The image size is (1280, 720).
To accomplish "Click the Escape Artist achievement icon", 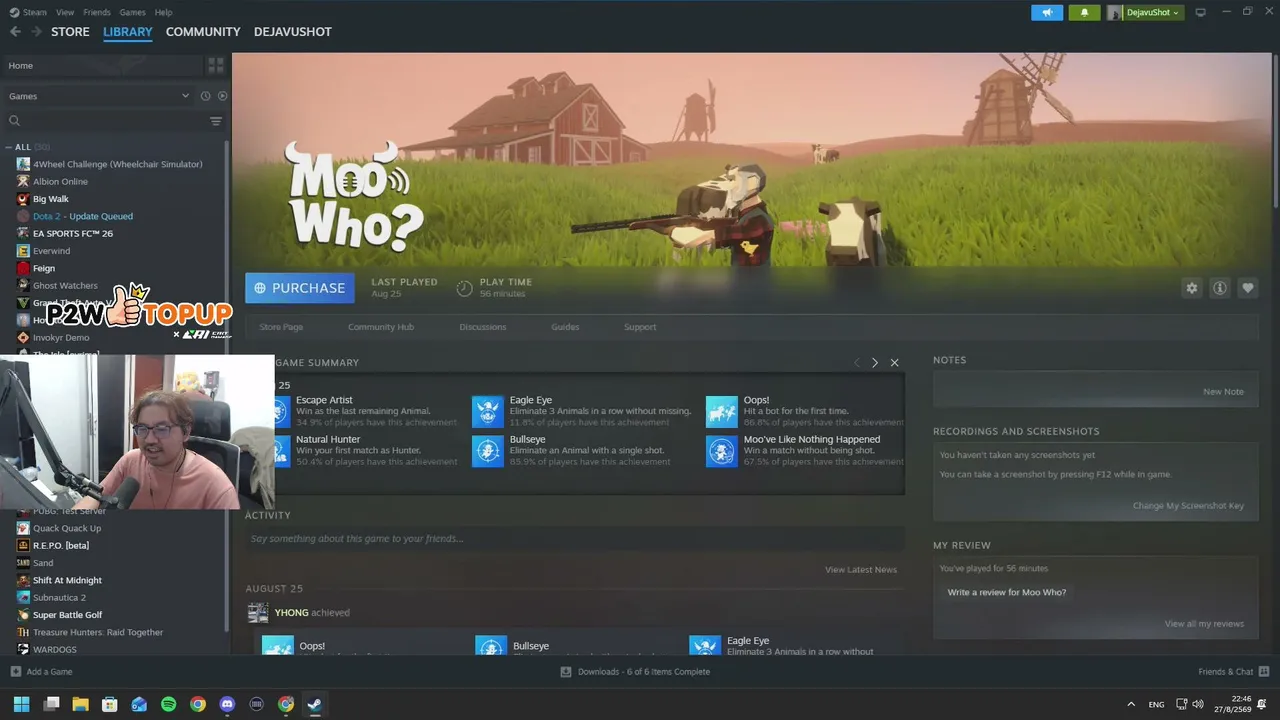I will pyautogui.click(x=280, y=411).
